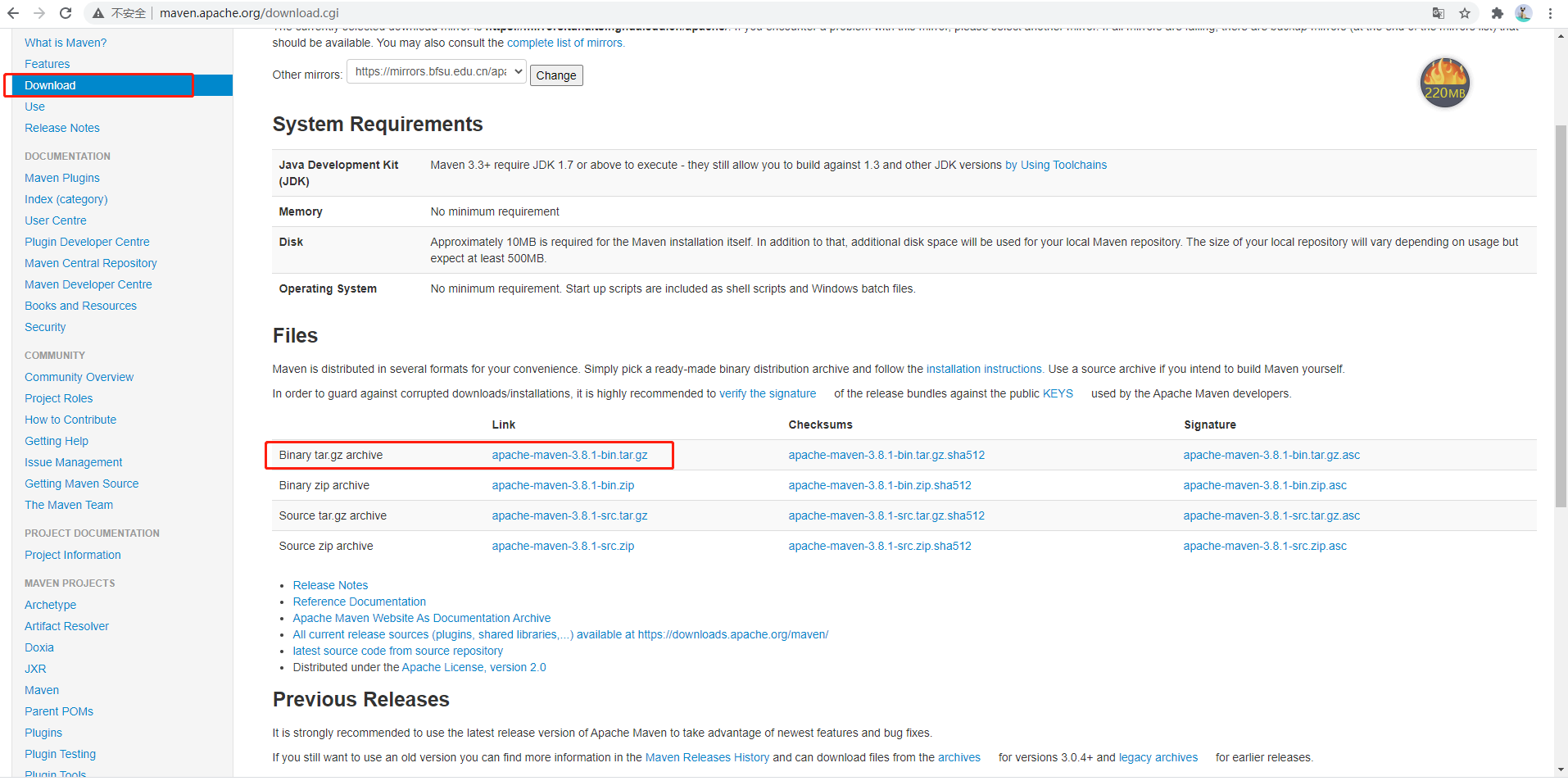1568x781 pixels.
Task: Open the extensions puzzle icon
Action: pyautogui.click(x=1498, y=13)
